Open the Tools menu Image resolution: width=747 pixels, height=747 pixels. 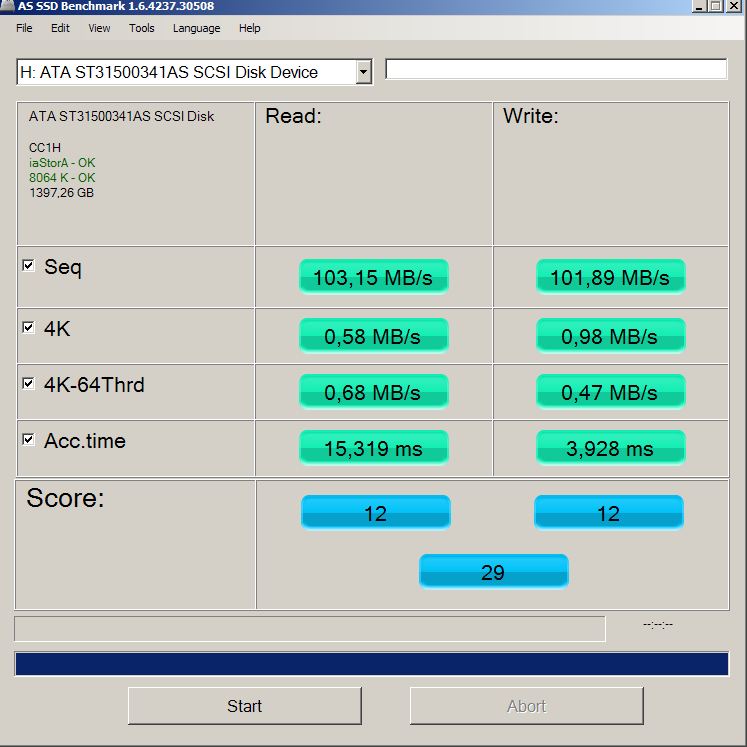141,28
